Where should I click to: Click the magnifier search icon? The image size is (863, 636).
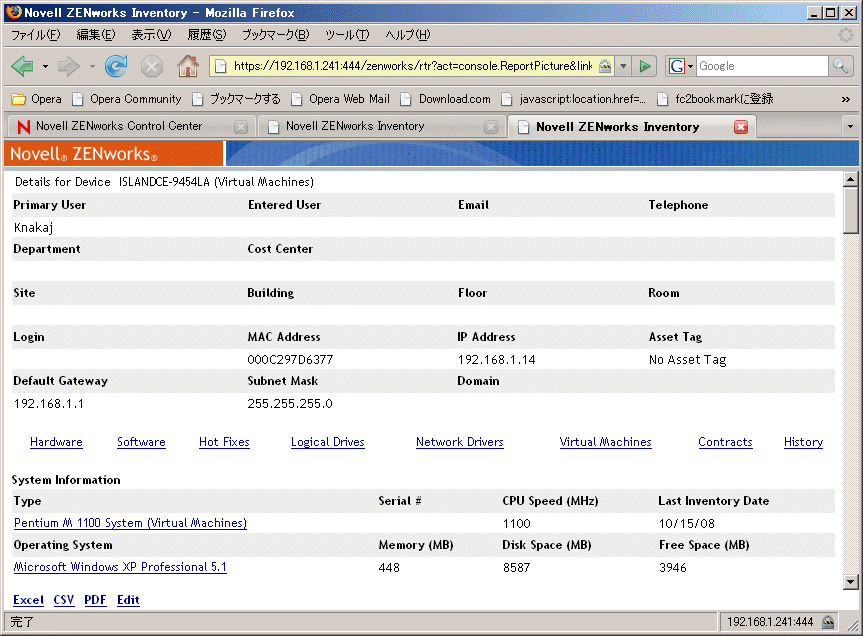[x=840, y=66]
